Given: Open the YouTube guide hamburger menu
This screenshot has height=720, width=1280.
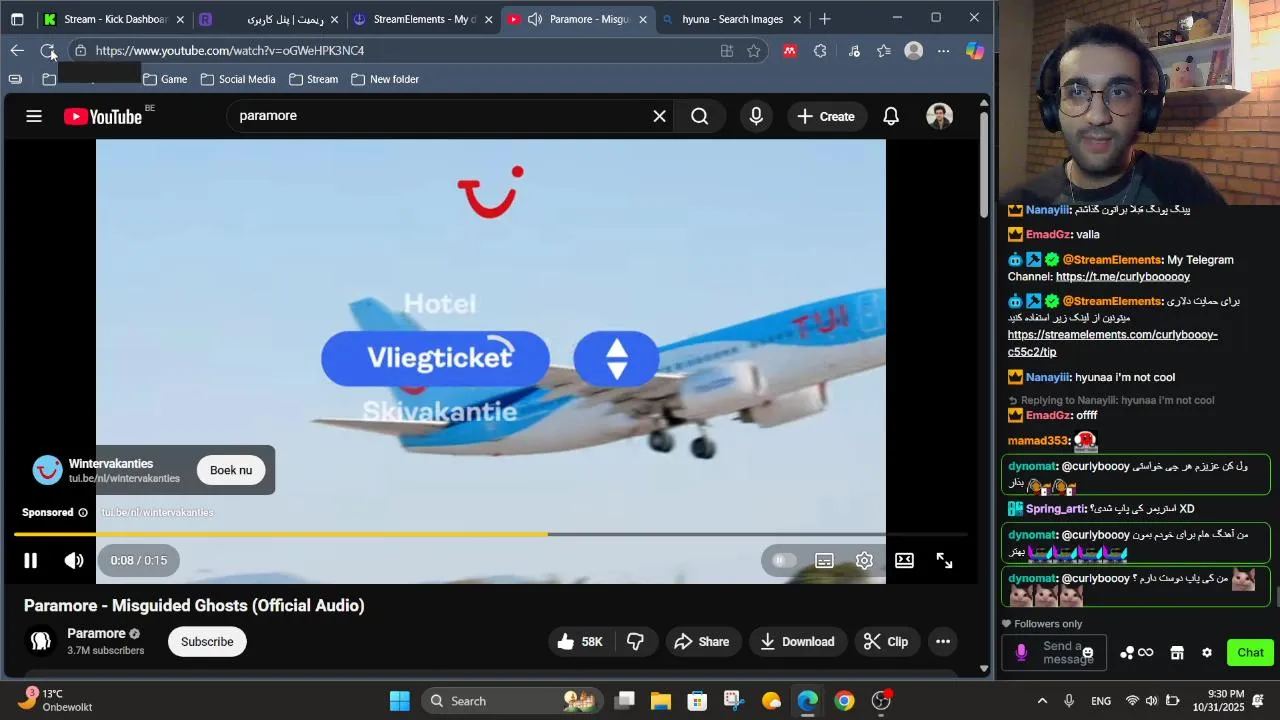Looking at the screenshot, I should coord(34,116).
